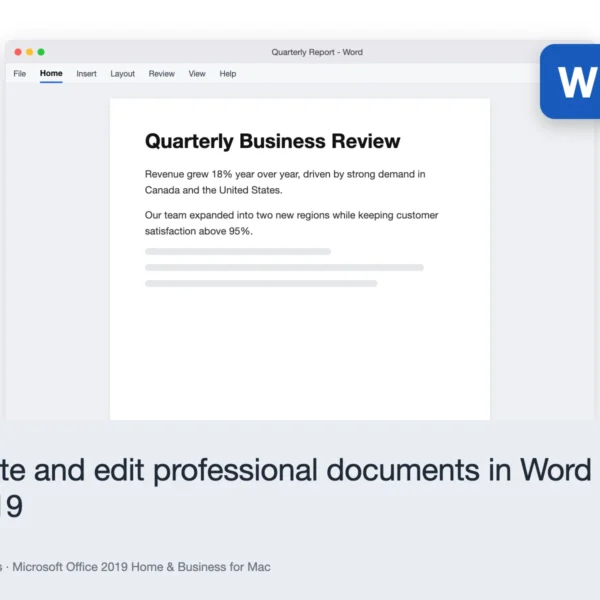The image size is (600, 600).
Task: Click the 'Revenue grew 18%' paragraph
Action: [x=285, y=182]
